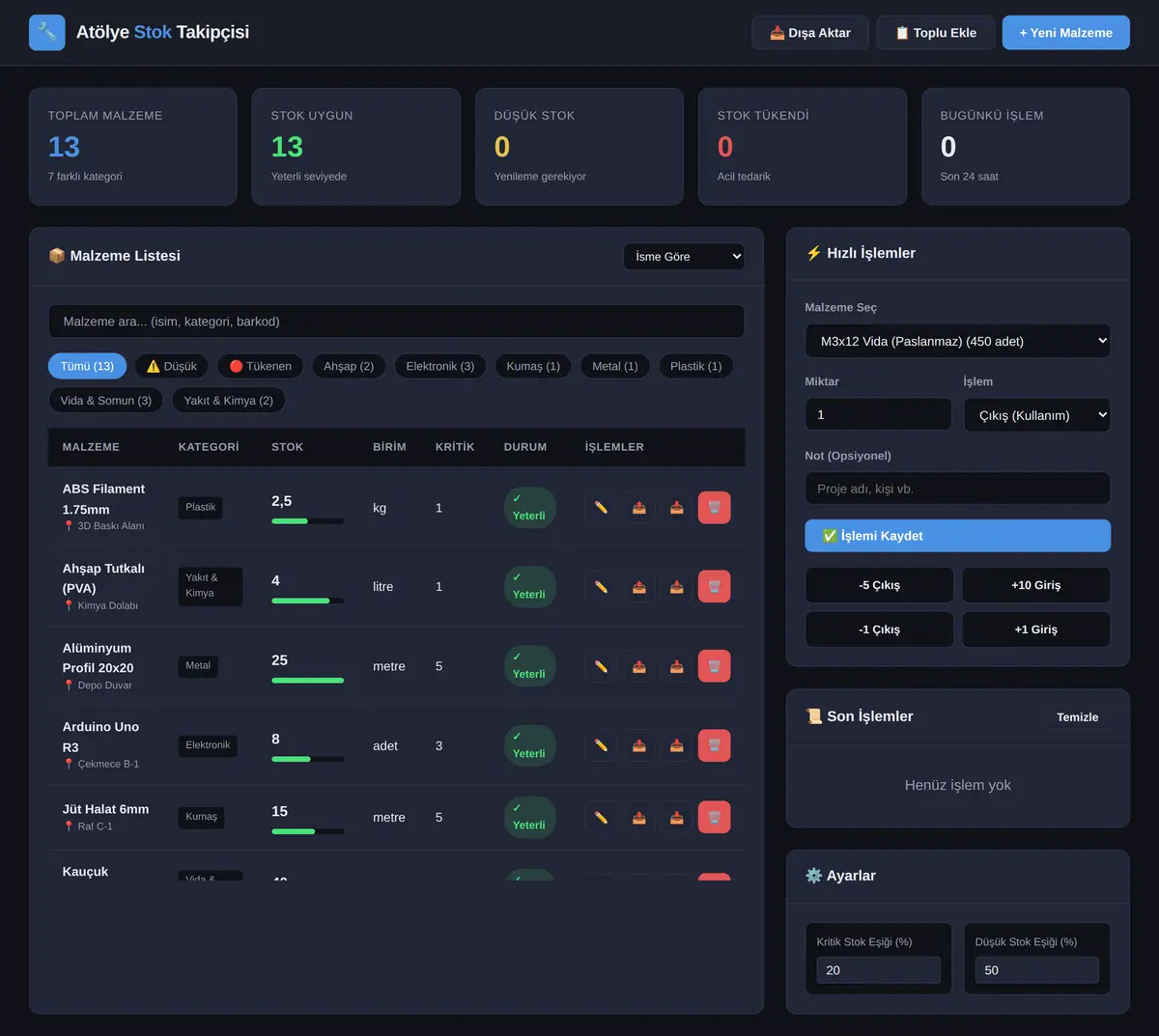Image resolution: width=1159 pixels, height=1036 pixels.
Task: Filter by Elektronik (3) category
Action: pos(439,366)
